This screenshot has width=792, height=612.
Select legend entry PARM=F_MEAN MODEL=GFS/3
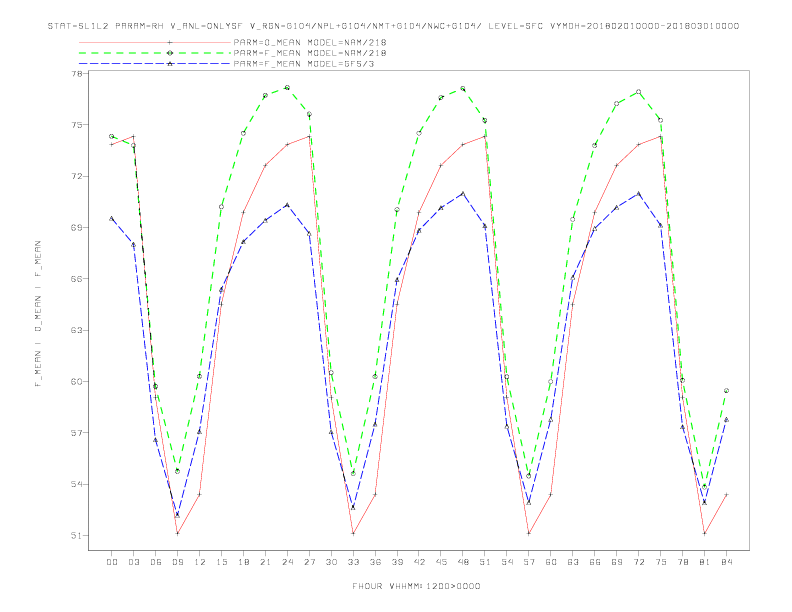(x=304, y=64)
